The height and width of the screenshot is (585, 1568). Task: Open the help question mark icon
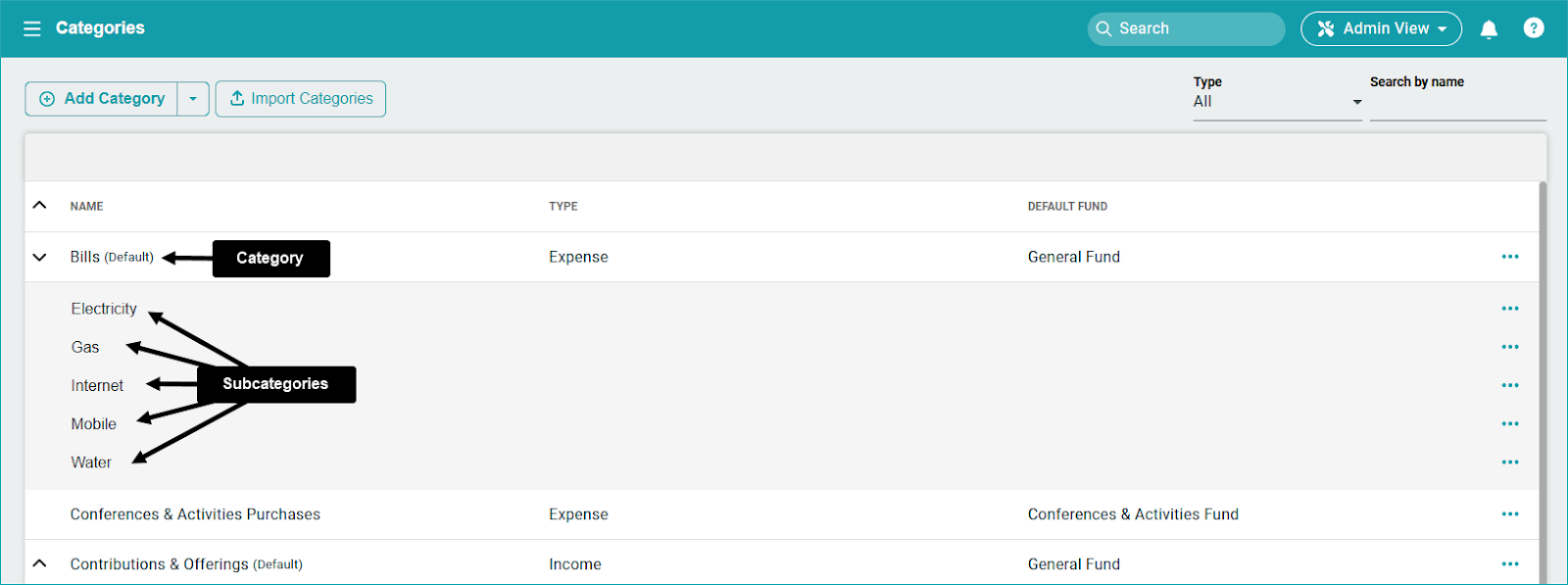click(1534, 28)
